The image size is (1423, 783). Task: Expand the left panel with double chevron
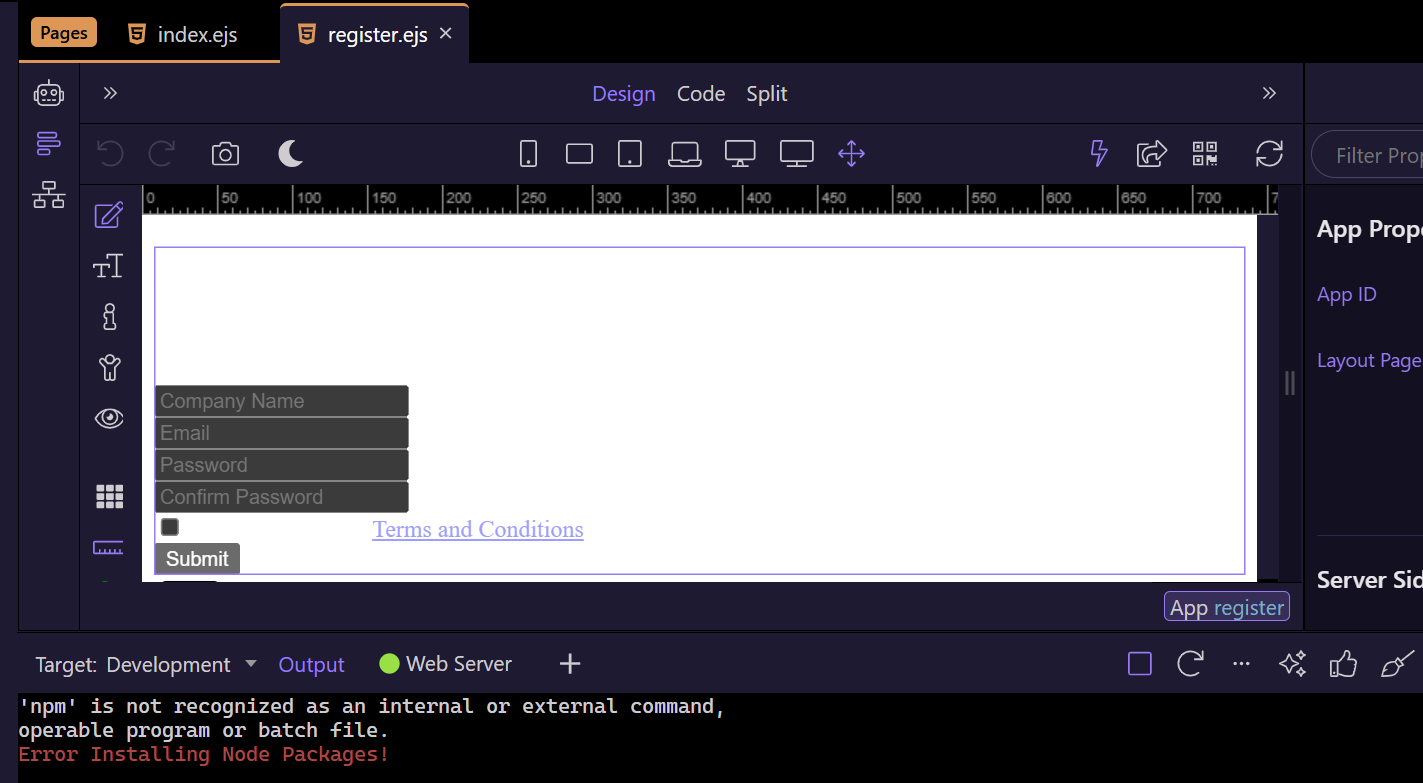110,93
